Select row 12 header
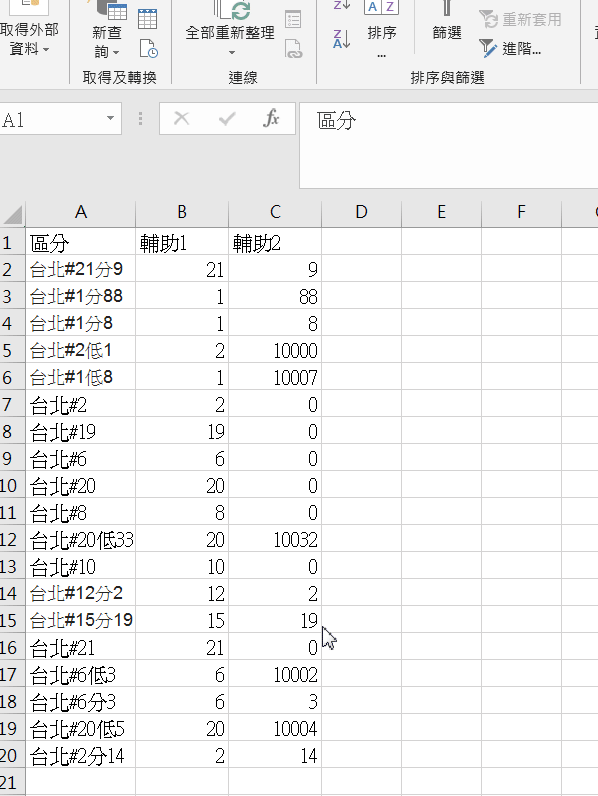 (12, 539)
